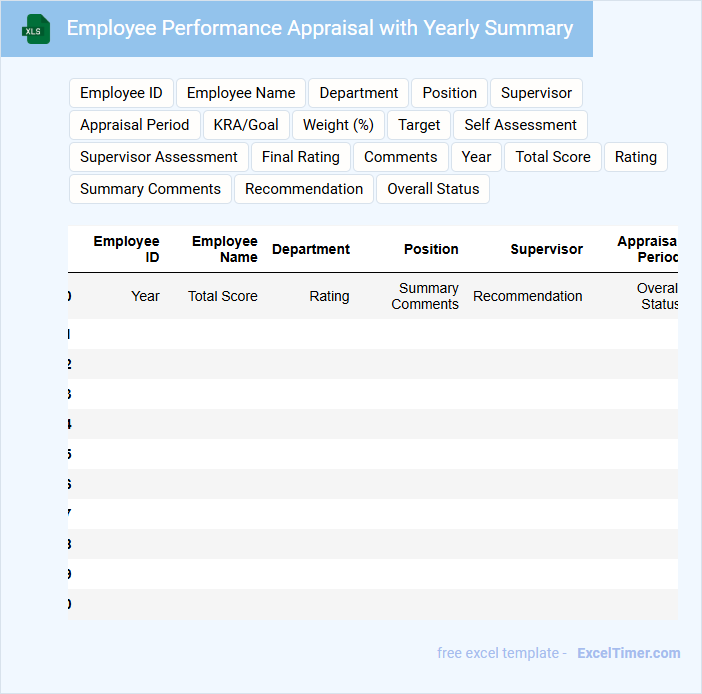
Task: Select the Employee Name tag
Action: (x=241, y=93)
